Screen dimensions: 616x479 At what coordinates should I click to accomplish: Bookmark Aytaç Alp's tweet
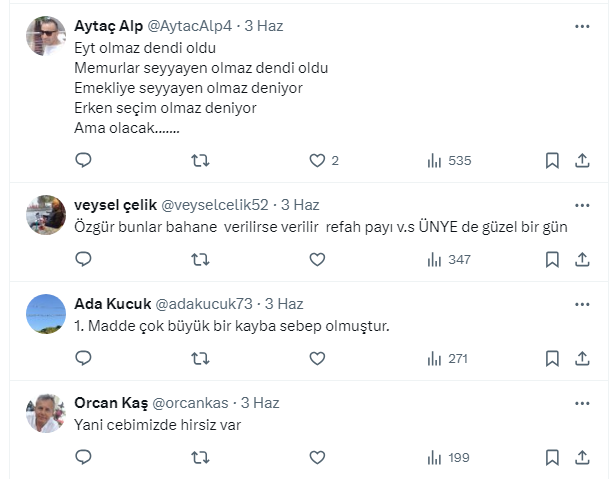552,160
